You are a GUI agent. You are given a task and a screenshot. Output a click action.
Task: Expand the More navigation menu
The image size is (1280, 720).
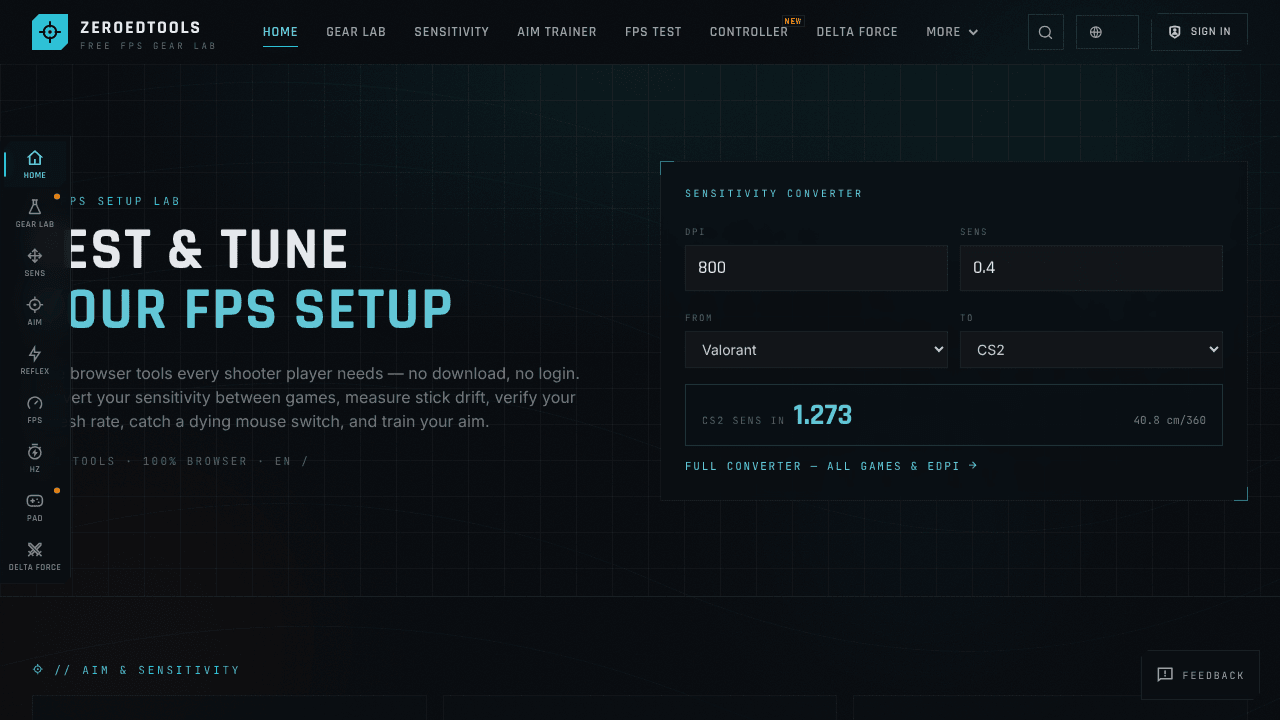[x=952, y=32]
